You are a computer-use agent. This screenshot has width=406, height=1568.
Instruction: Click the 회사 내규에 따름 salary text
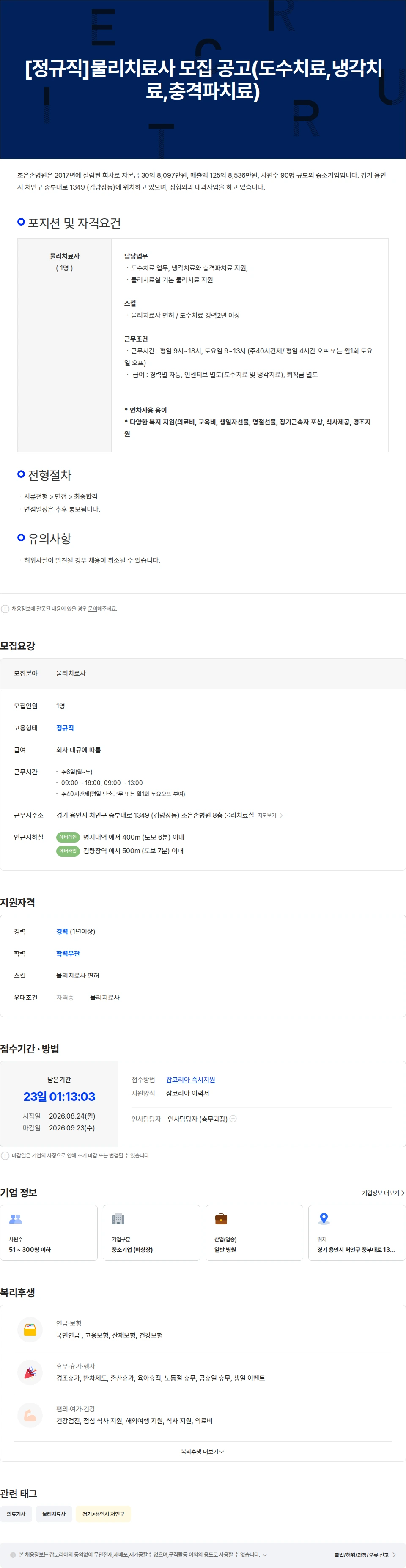pos(79,750)
